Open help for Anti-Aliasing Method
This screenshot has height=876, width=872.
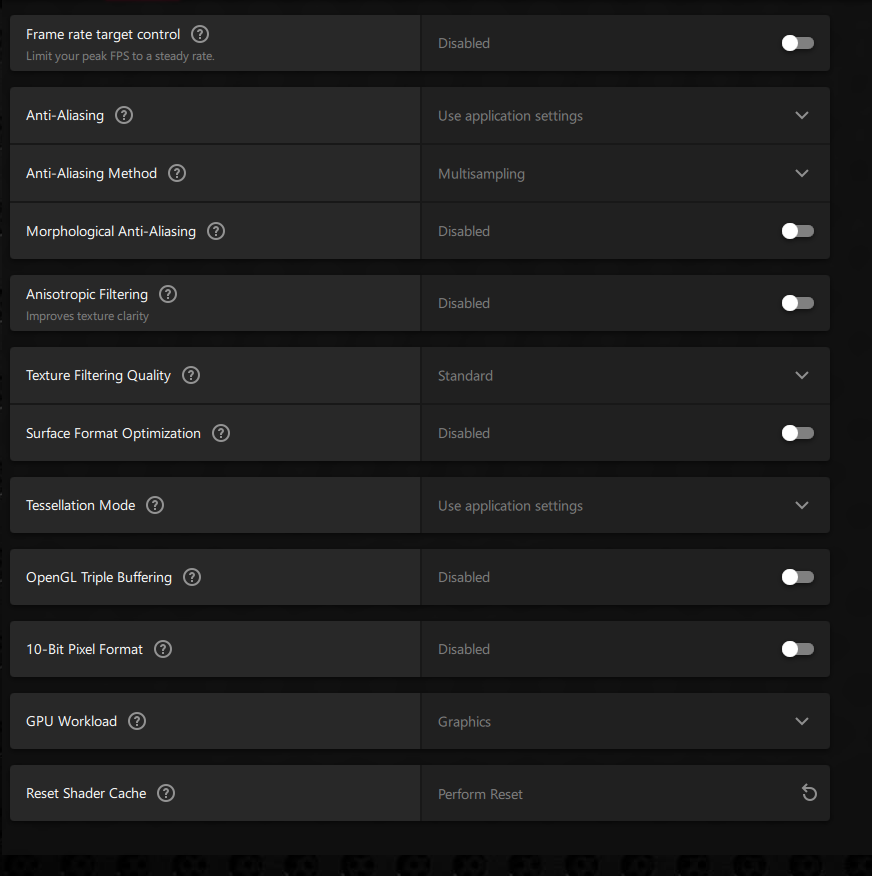click(177, 173)
